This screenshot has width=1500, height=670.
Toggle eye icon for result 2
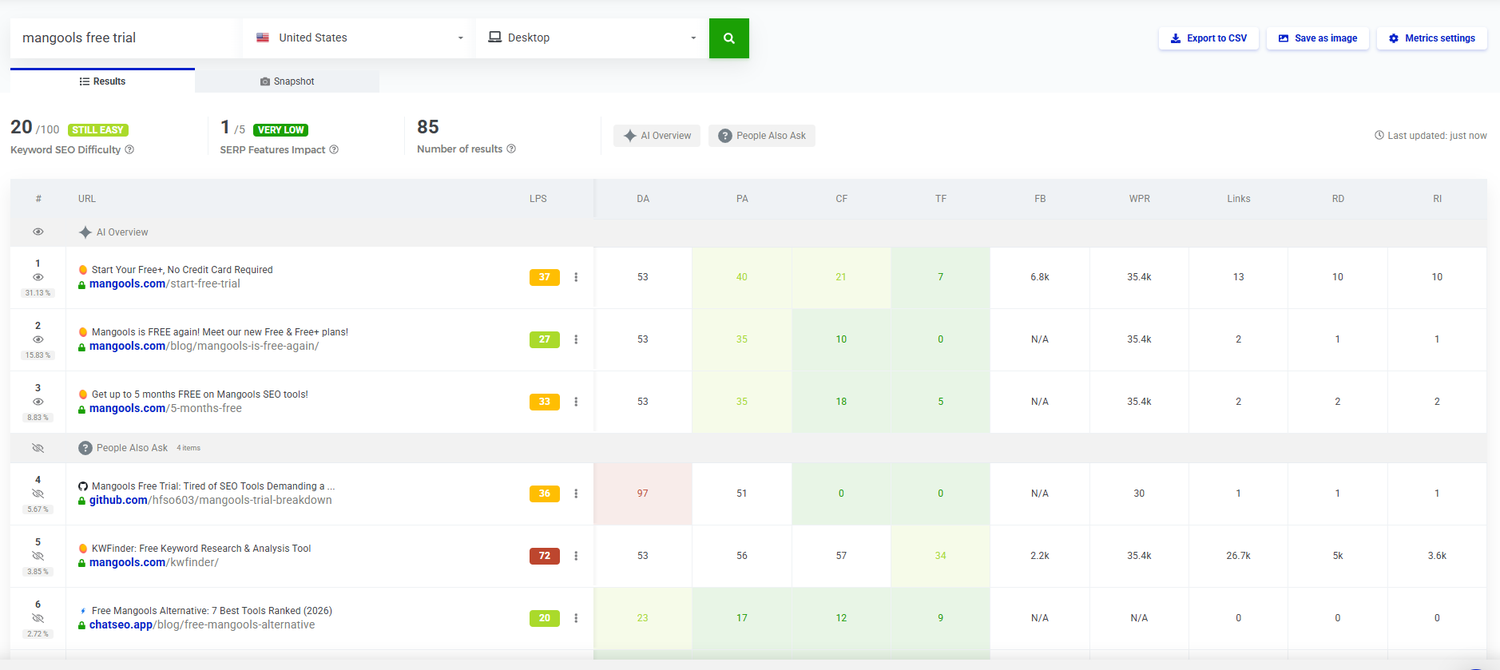[38, 339]
